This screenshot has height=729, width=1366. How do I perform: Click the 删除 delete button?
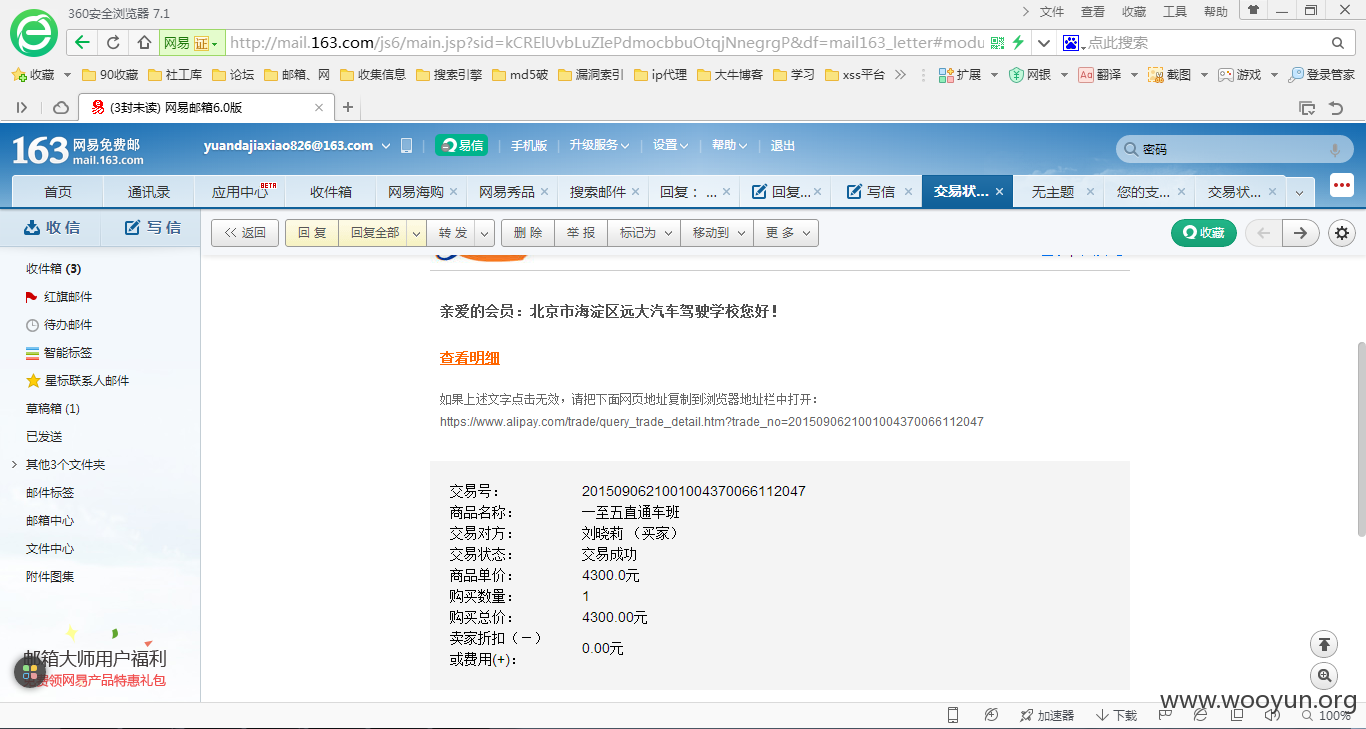click(528, 233)
